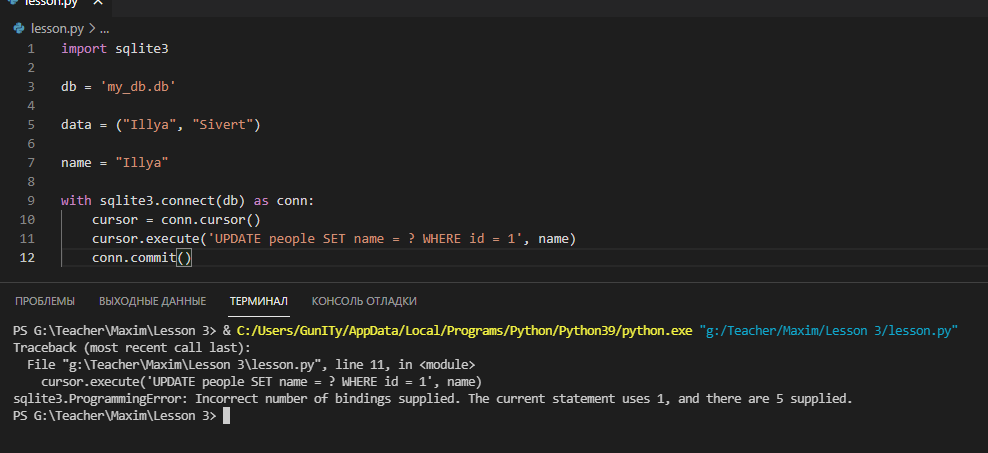Viewport: 988px width, 453px height.
Task: Click line number 9 in the gutter
Action: (x=31, y=201)
